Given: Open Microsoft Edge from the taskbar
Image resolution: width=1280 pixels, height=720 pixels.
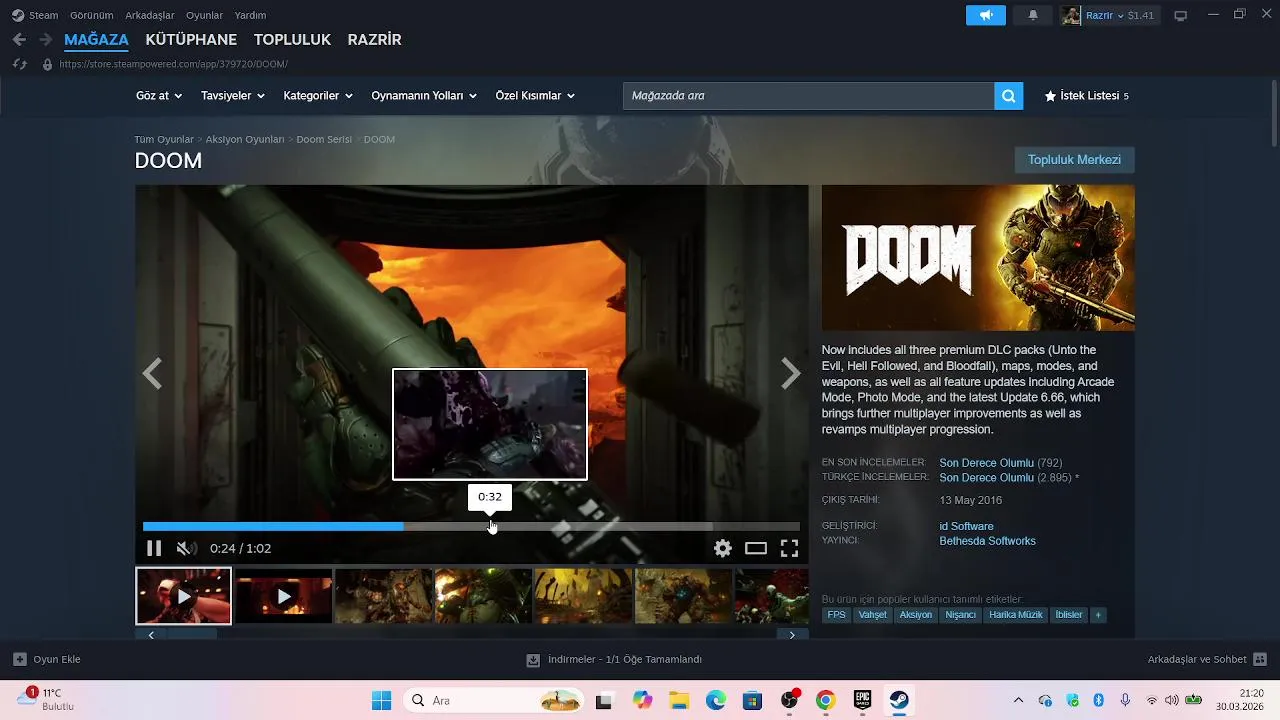Looking at the screenshot, I should 716,701.
